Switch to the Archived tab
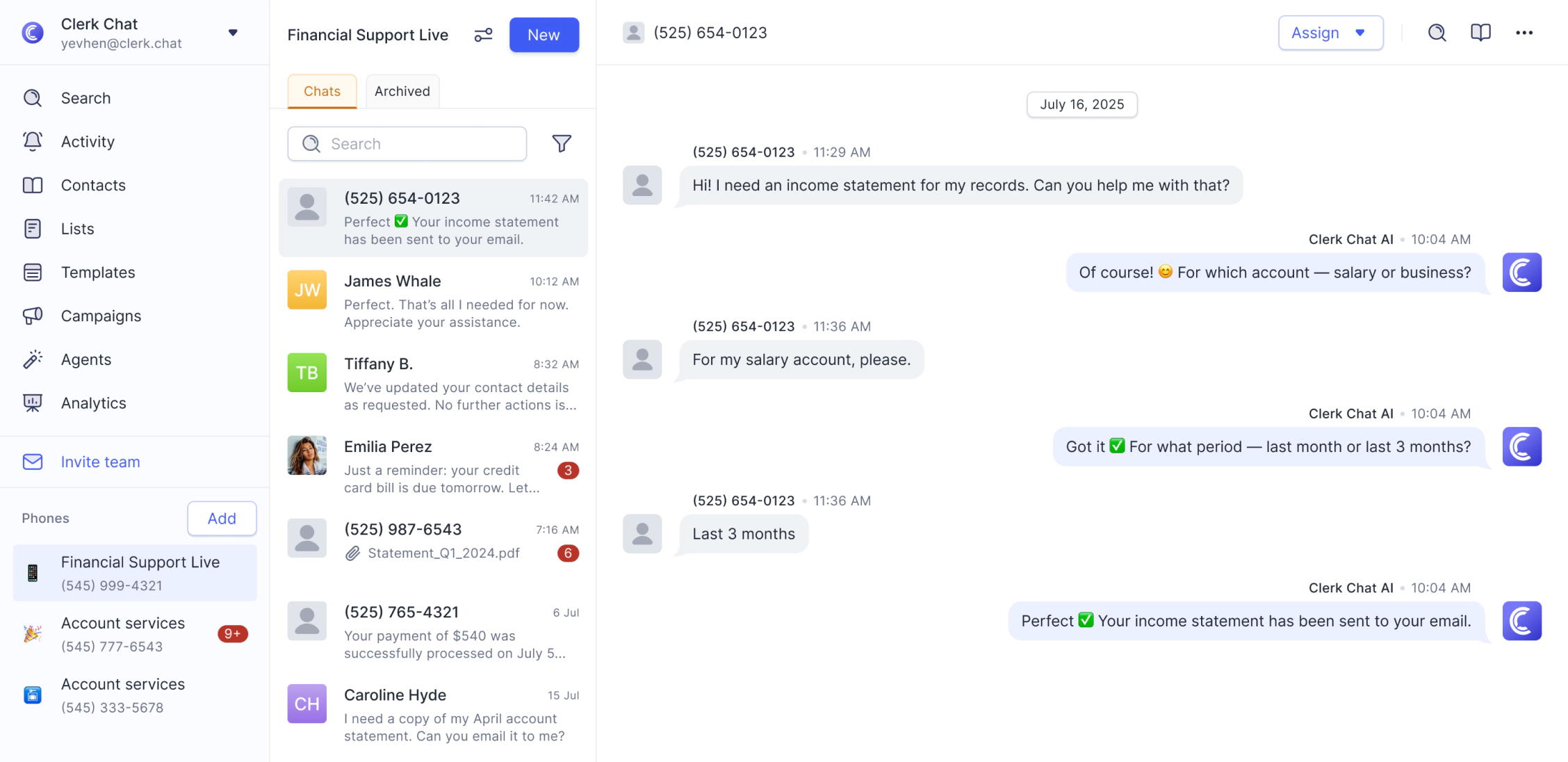The height and width of the screenshot is (762, 1568). 402,91
